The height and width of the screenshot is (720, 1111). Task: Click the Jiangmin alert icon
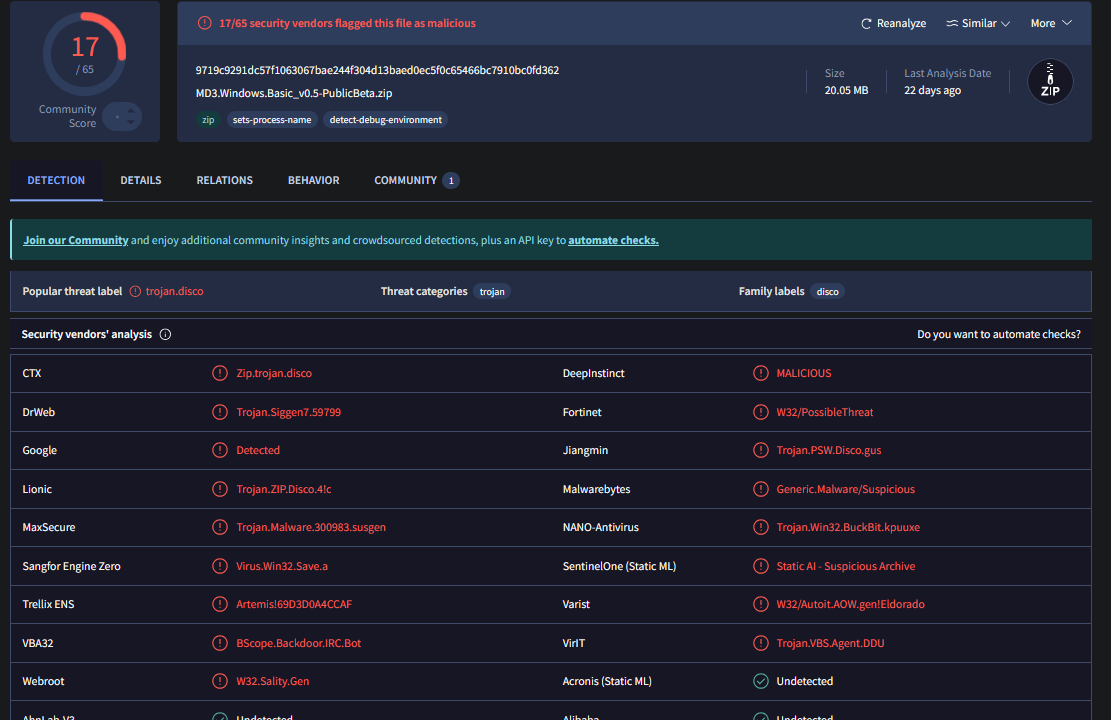coord(760,450)
